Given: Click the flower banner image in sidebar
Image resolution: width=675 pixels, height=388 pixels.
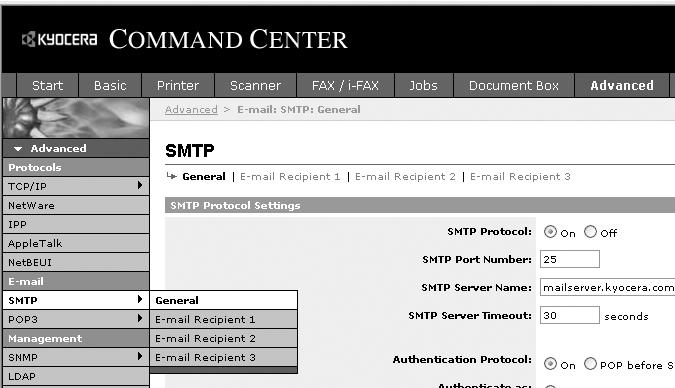Looking at the screenshot, I should (76, 118).
